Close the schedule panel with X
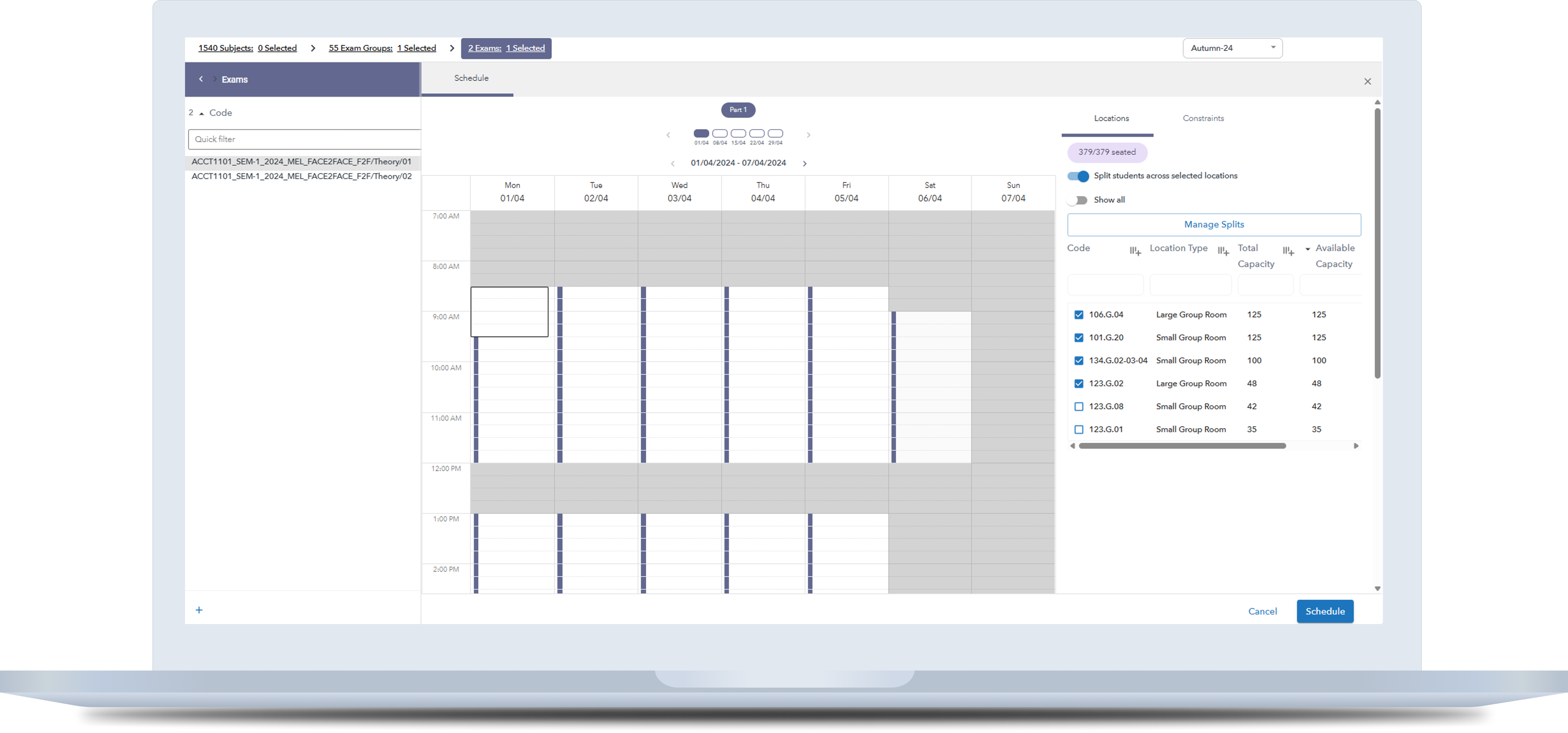Image resolution: width=1568 pixels, height=733 pixels. click(x=1367, y=81)
